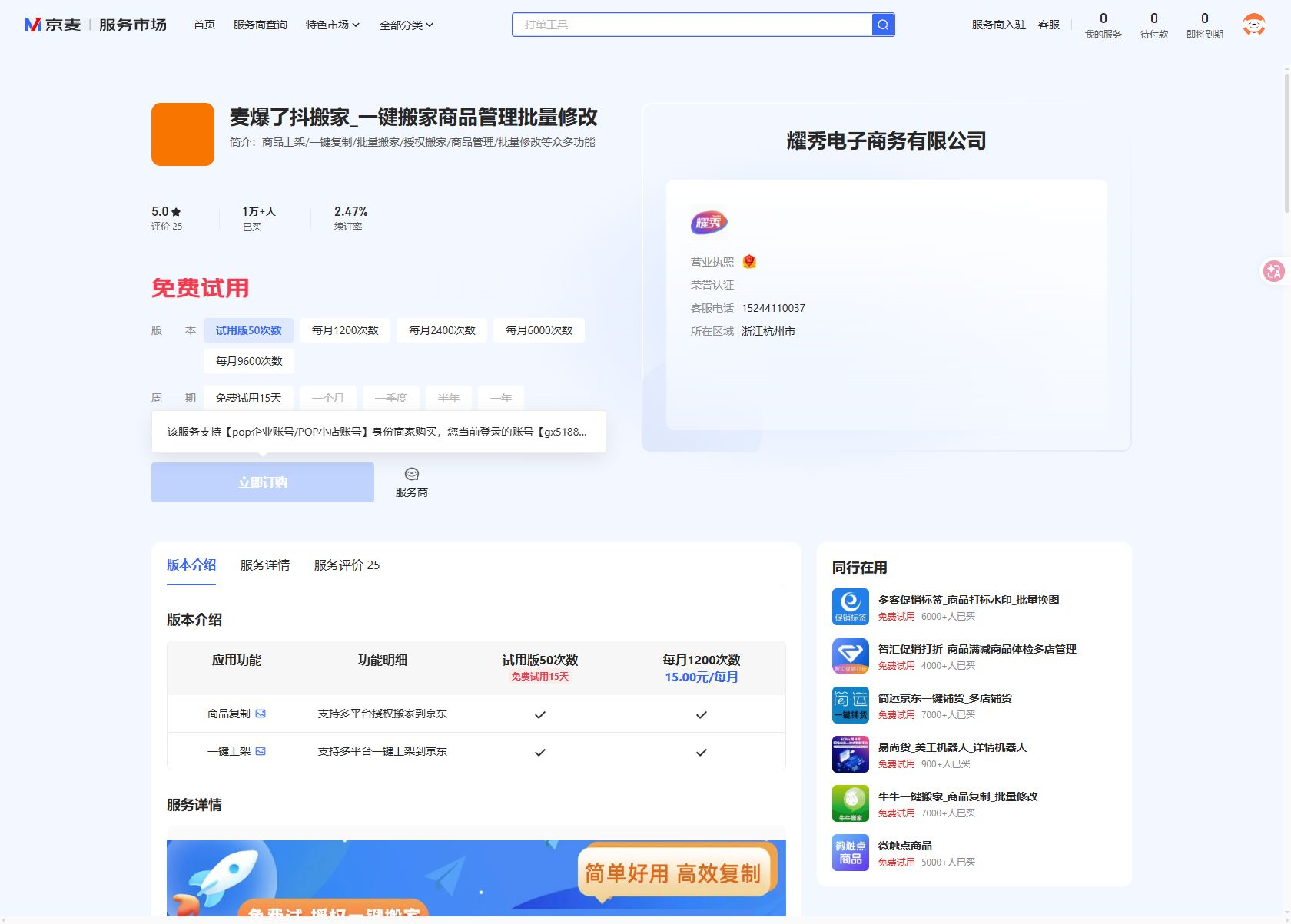Click the search magnifier button
The width and height of the screenshot is (1291, 924).
pos(883,25)
